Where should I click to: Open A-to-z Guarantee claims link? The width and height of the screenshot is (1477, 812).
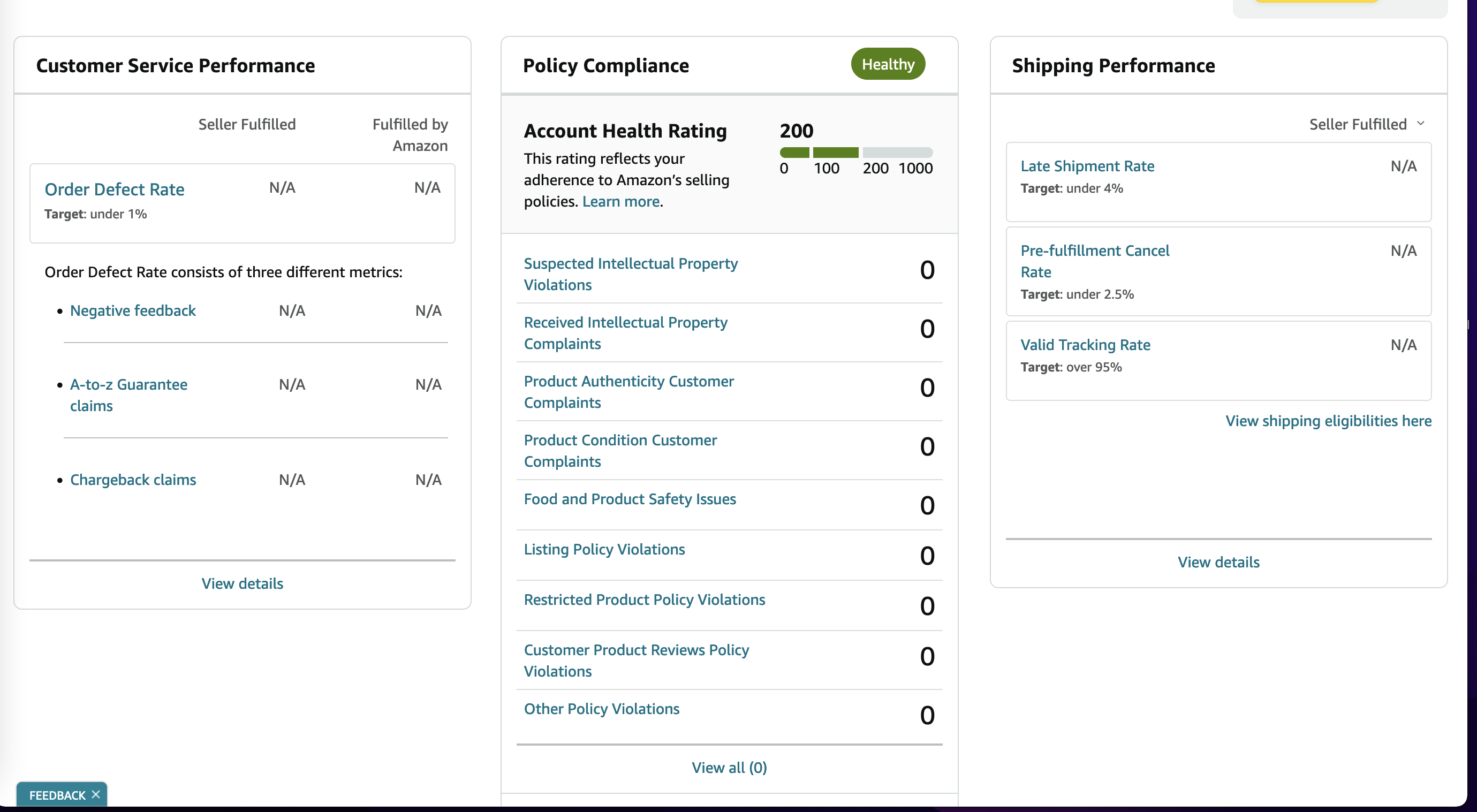click(128, 394)
